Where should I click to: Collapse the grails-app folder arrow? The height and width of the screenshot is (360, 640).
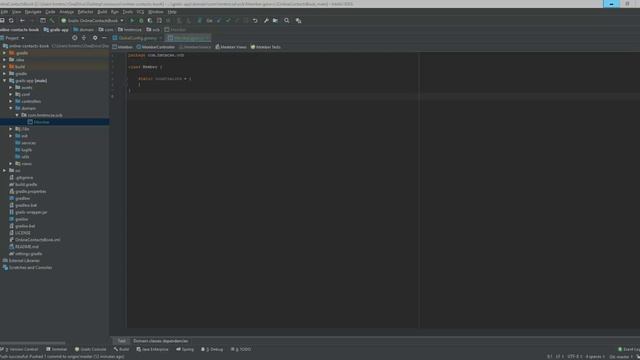4,81
